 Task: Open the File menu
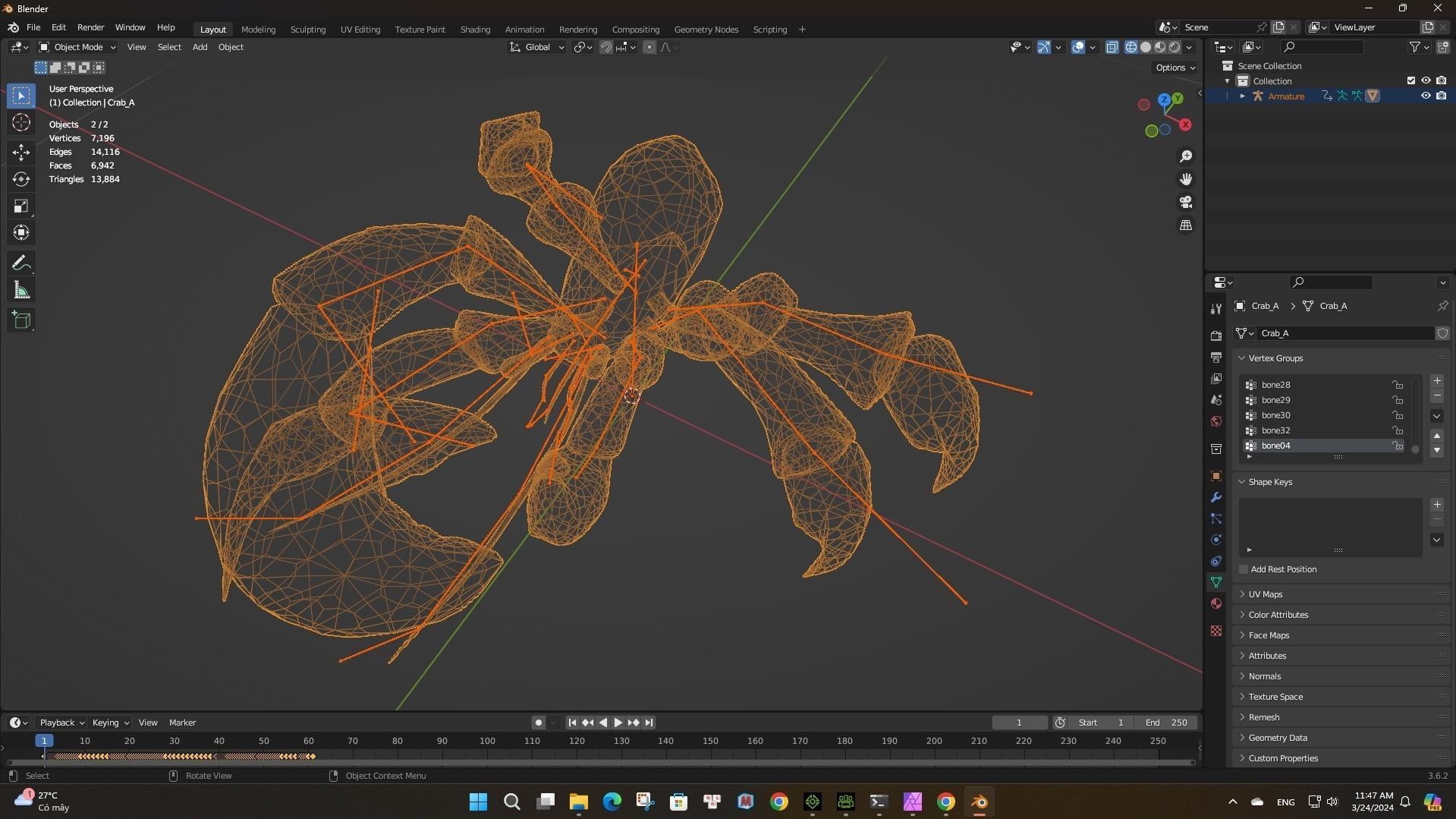pos(33,27)
